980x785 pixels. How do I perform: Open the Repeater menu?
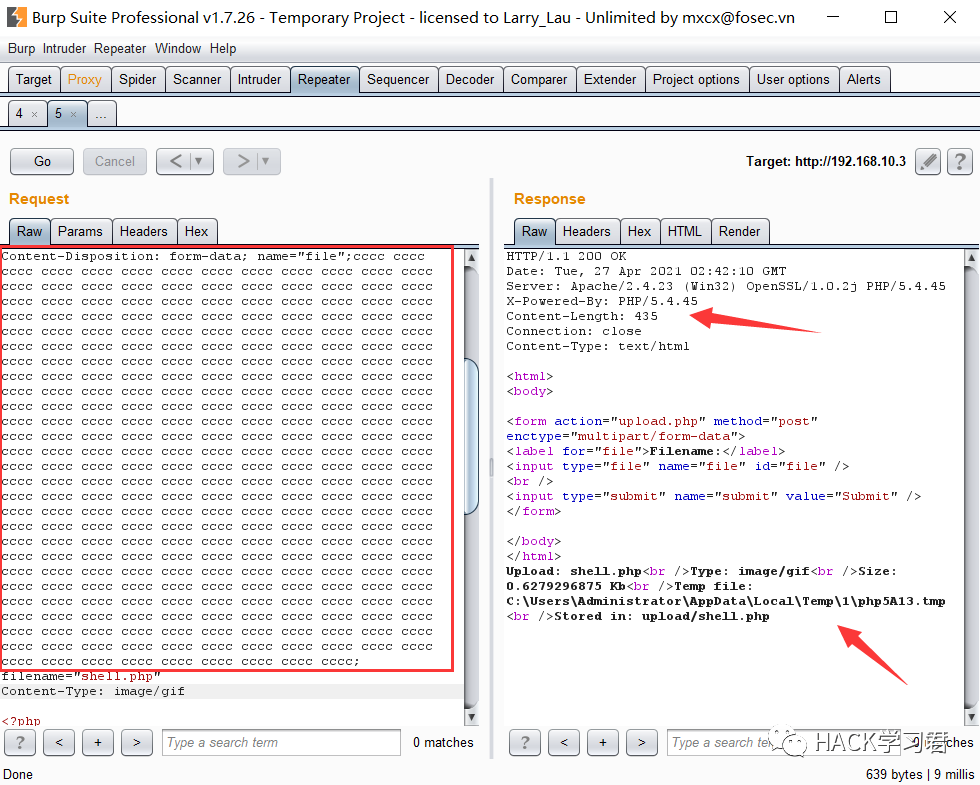[x=120, y=49]
